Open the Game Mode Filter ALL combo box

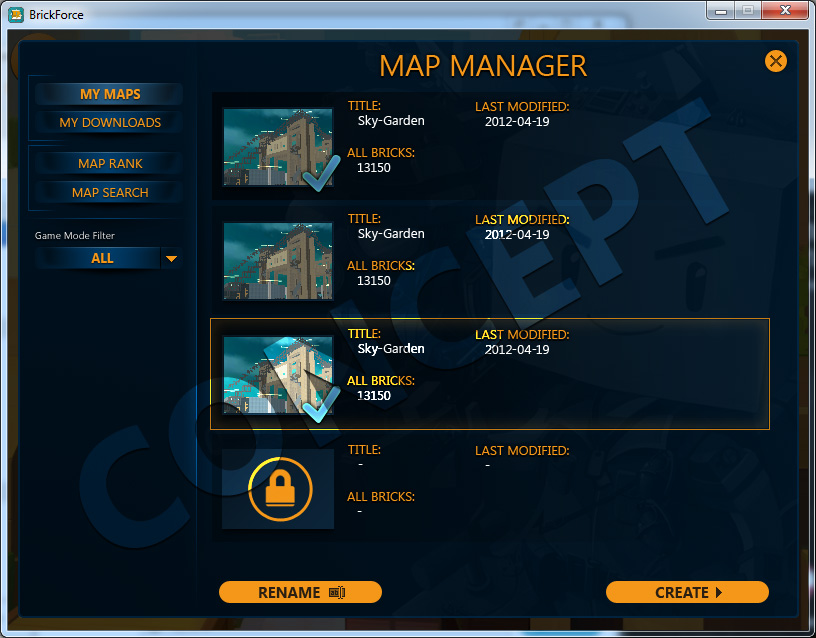coord(108,258)
